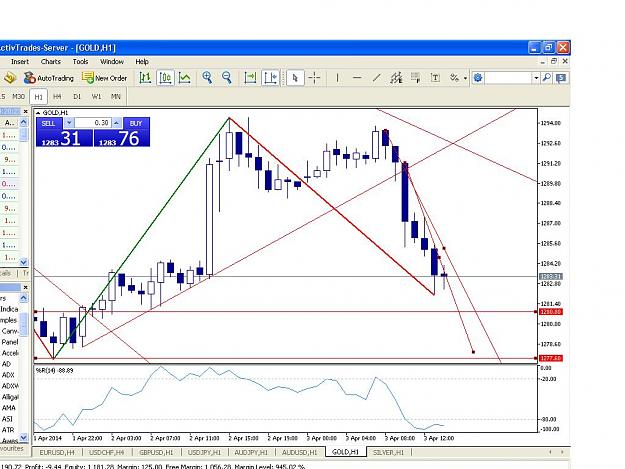Expand the search box dropdown arrow
The width and height of the screenshot is (625, 469).
pos(536,78)
